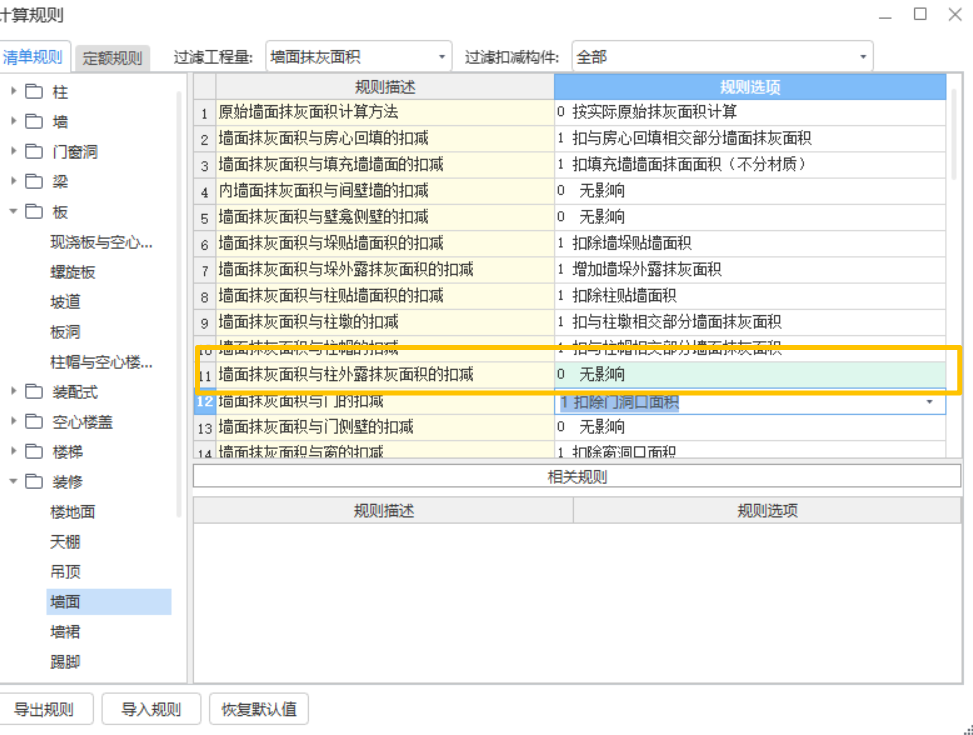Viewport: 973px width, 735px height.
Task: Click the 规则选项 column header in upper table
Action: (750, 87)
